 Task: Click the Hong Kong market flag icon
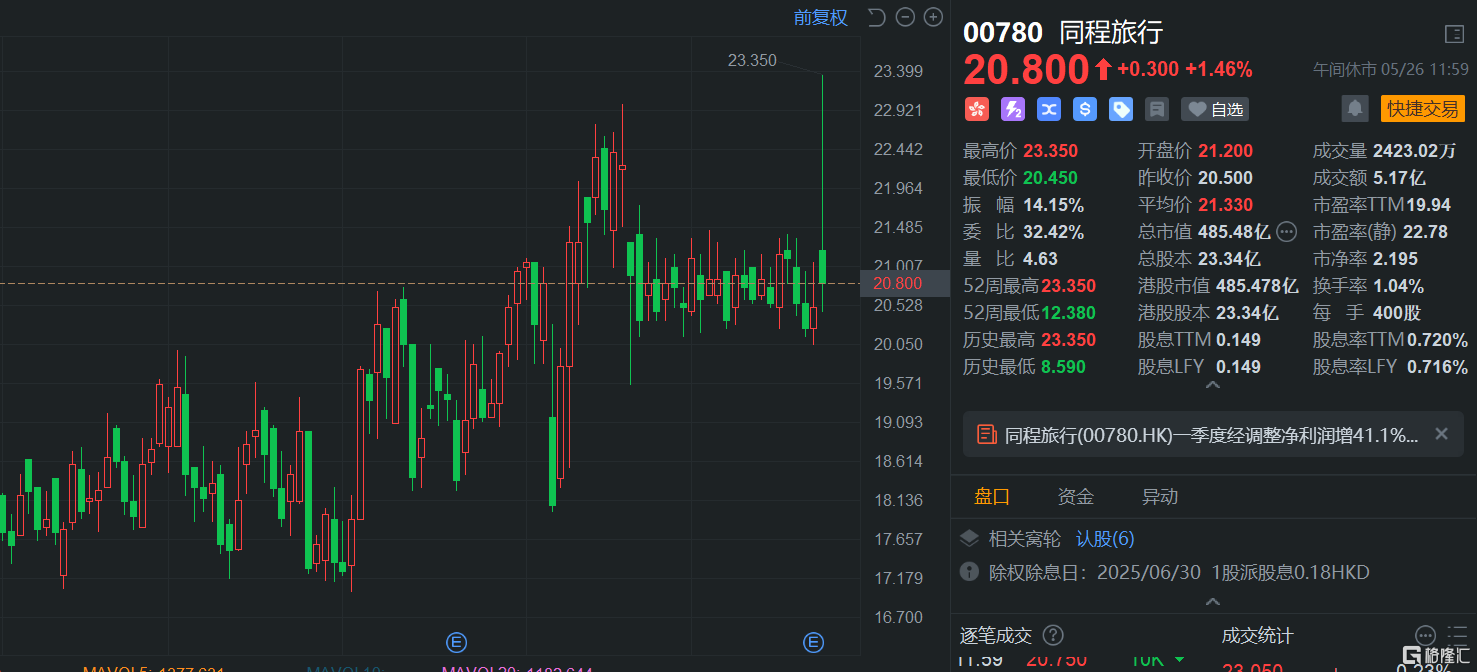coord(976,109)
